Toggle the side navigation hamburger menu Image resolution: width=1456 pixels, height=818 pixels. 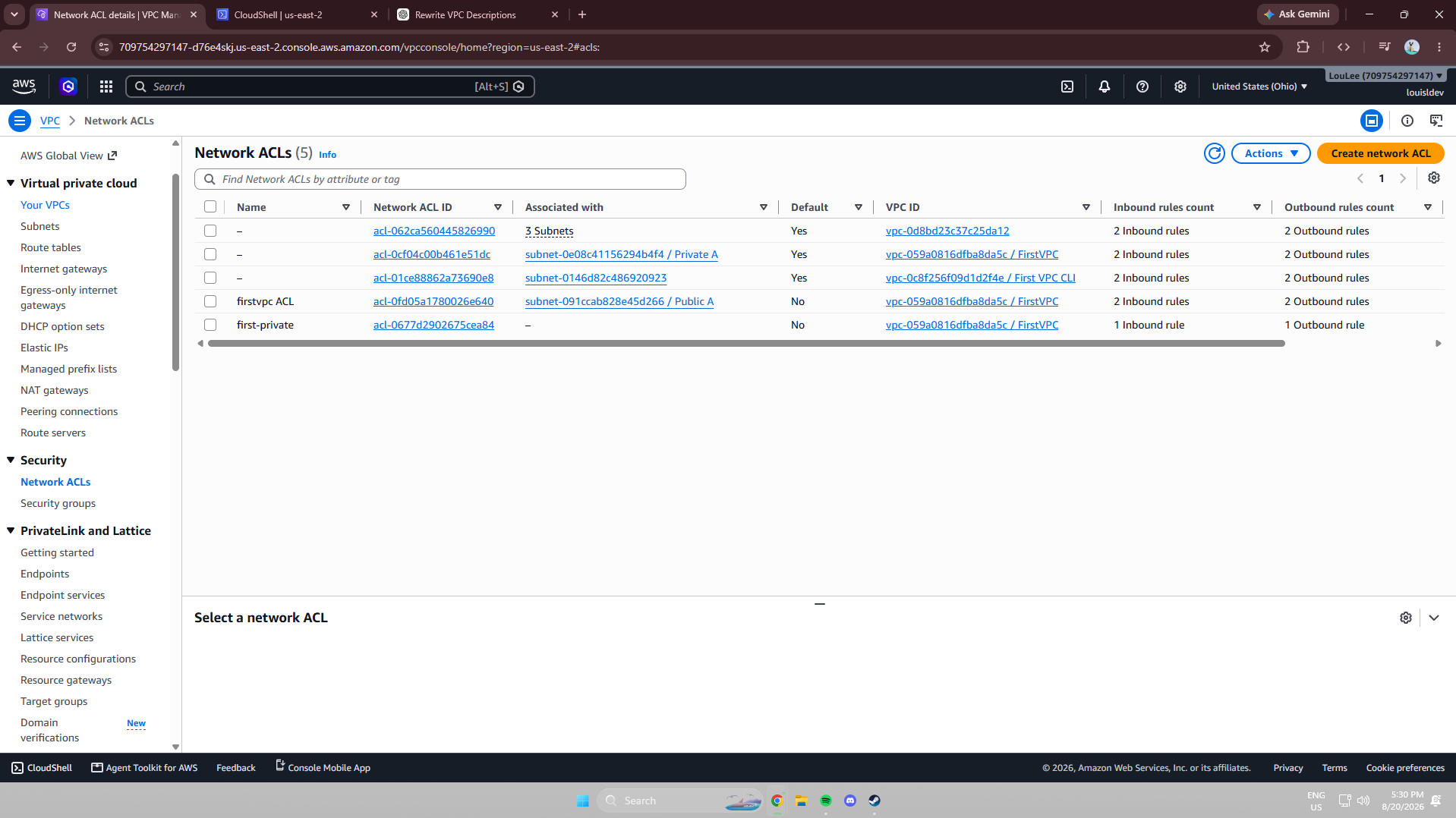[20, 121]
